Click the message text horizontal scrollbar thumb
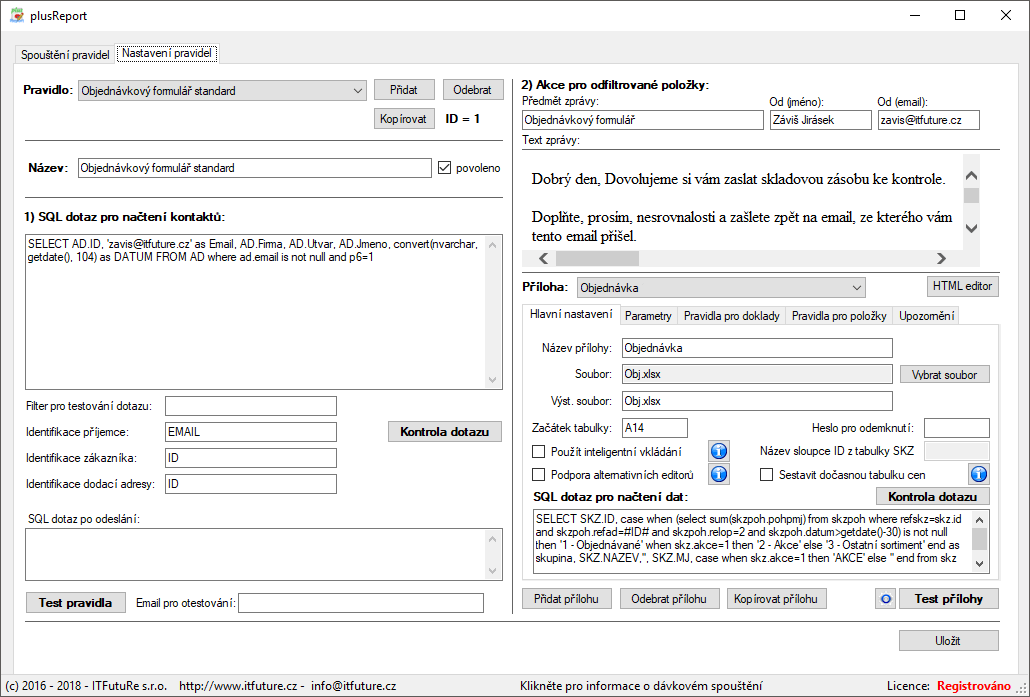Screen dimensions: 1030x697 point(597,258)
